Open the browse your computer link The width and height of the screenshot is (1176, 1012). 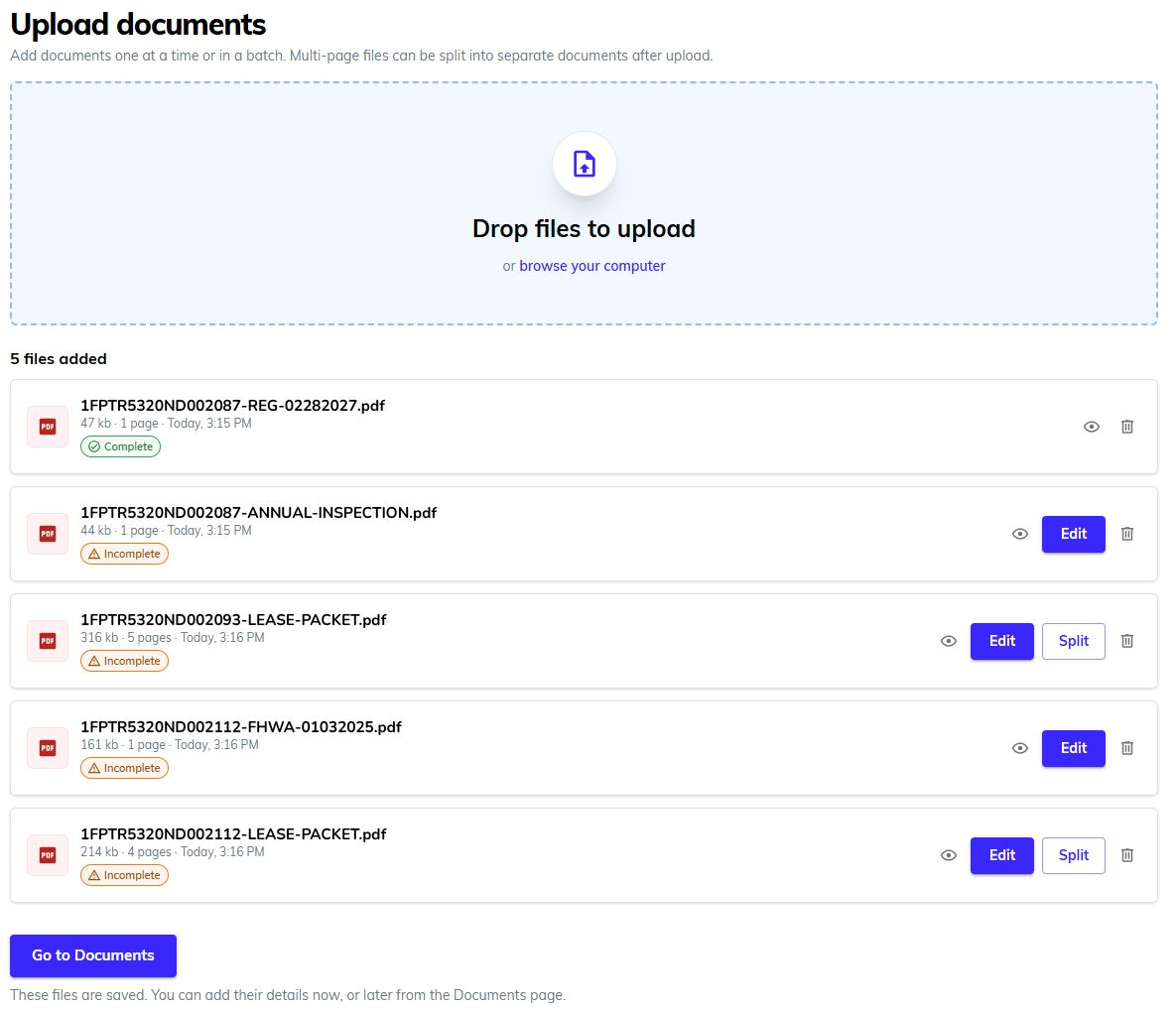[591, 266]
